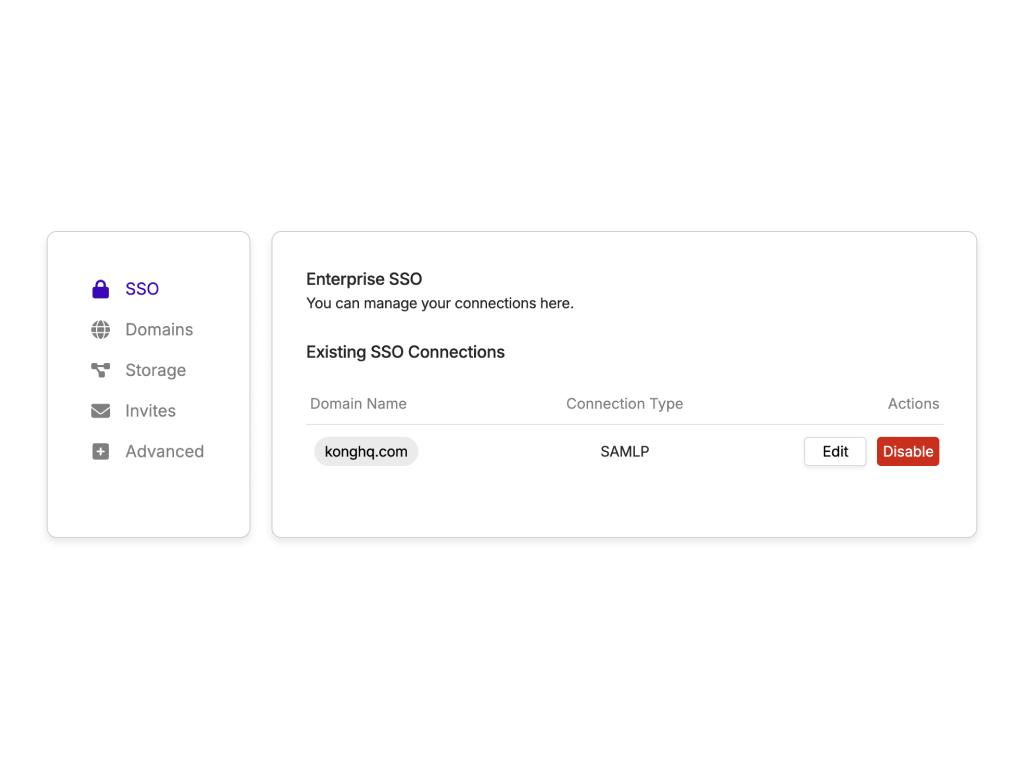This screenshot has width=1024, height=770.
Task: Select the Storage sidebar label
Action: coord(155,370)
